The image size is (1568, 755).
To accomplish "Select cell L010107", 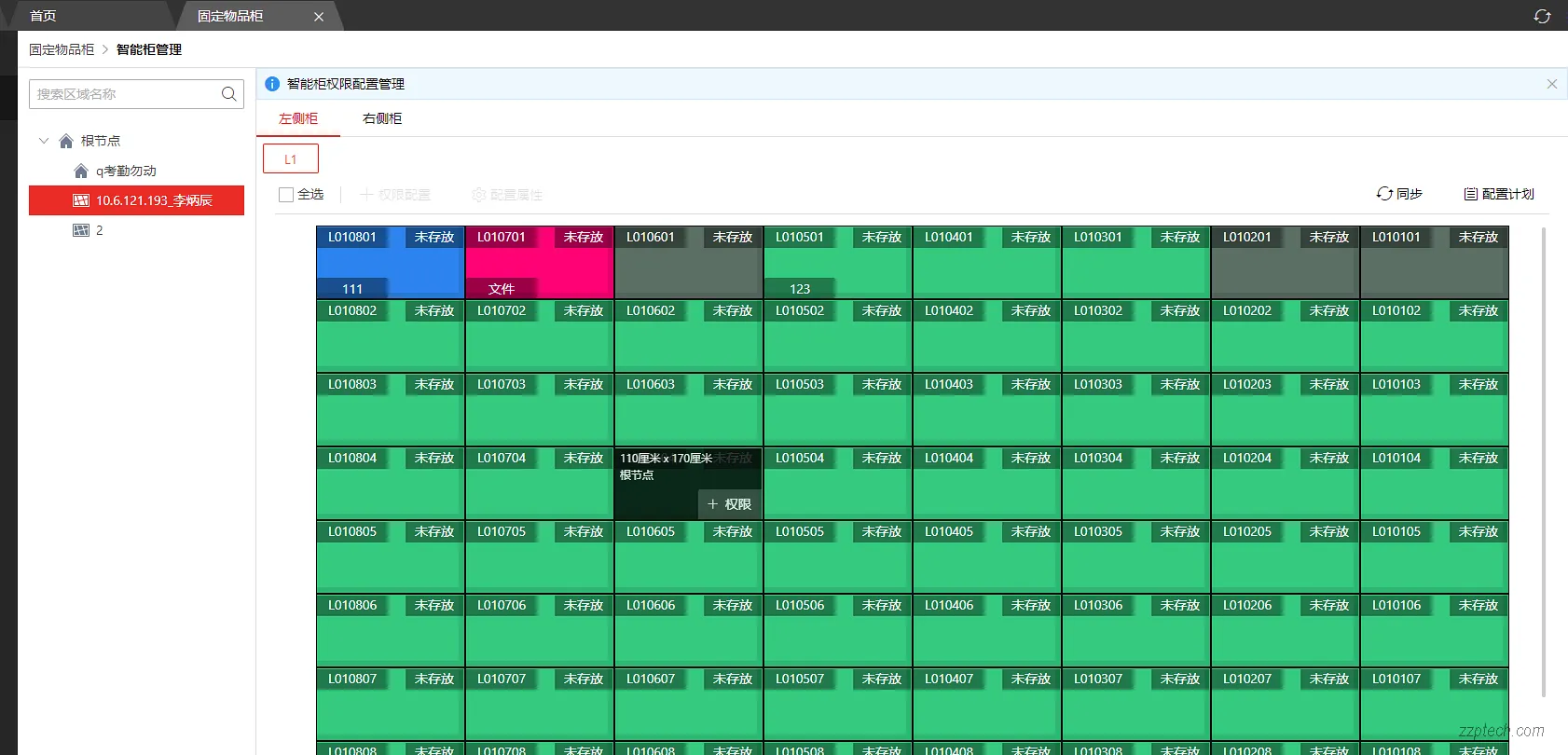I will click(x=1435, y=705).
